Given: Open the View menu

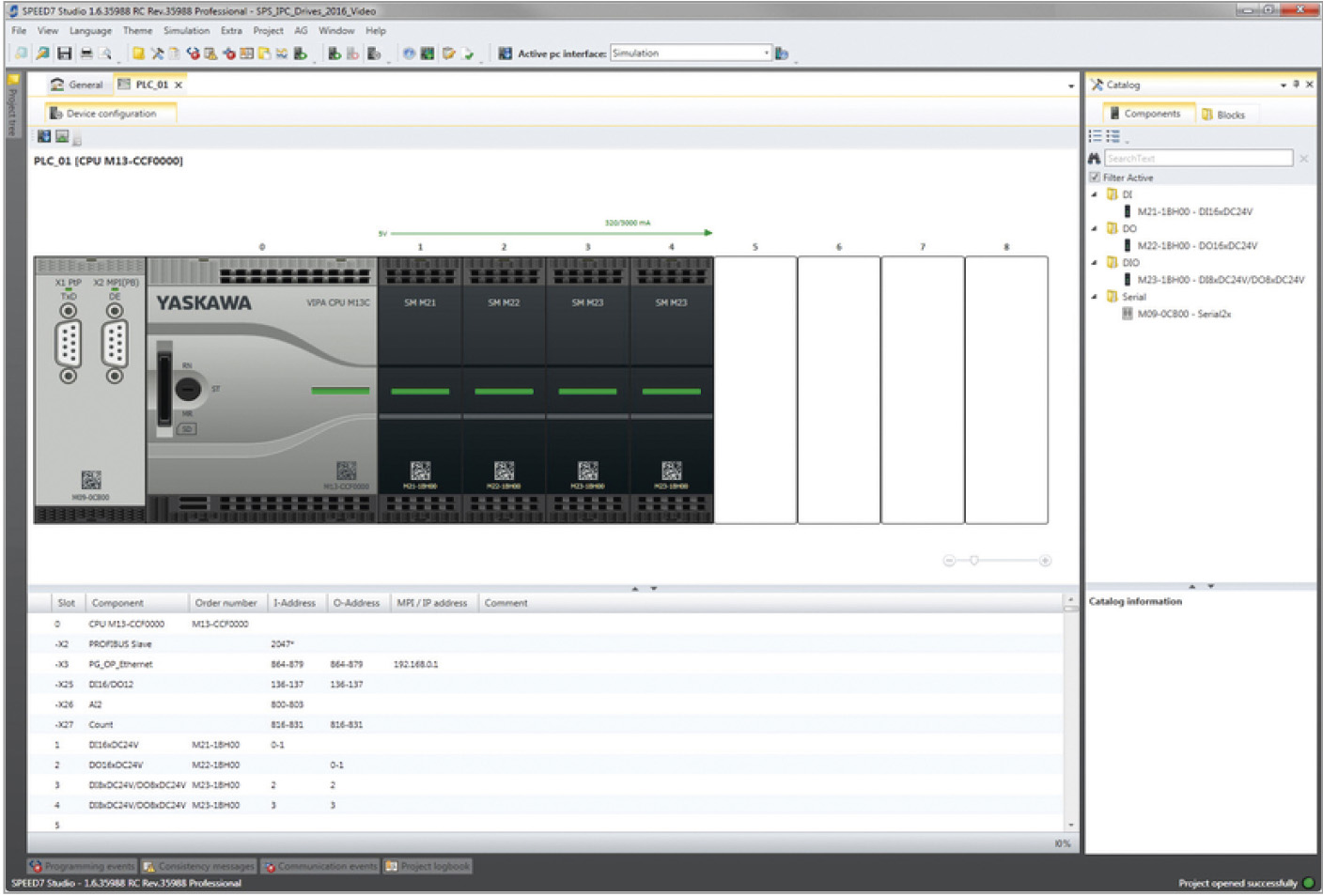Looking at the screenshot, I should (x=48, y=31).
